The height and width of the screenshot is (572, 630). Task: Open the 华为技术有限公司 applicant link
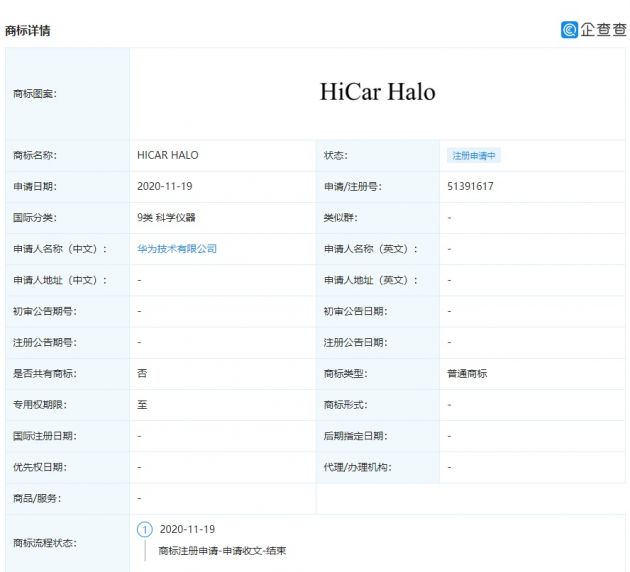pyautogui.click(x=177, y=249)
